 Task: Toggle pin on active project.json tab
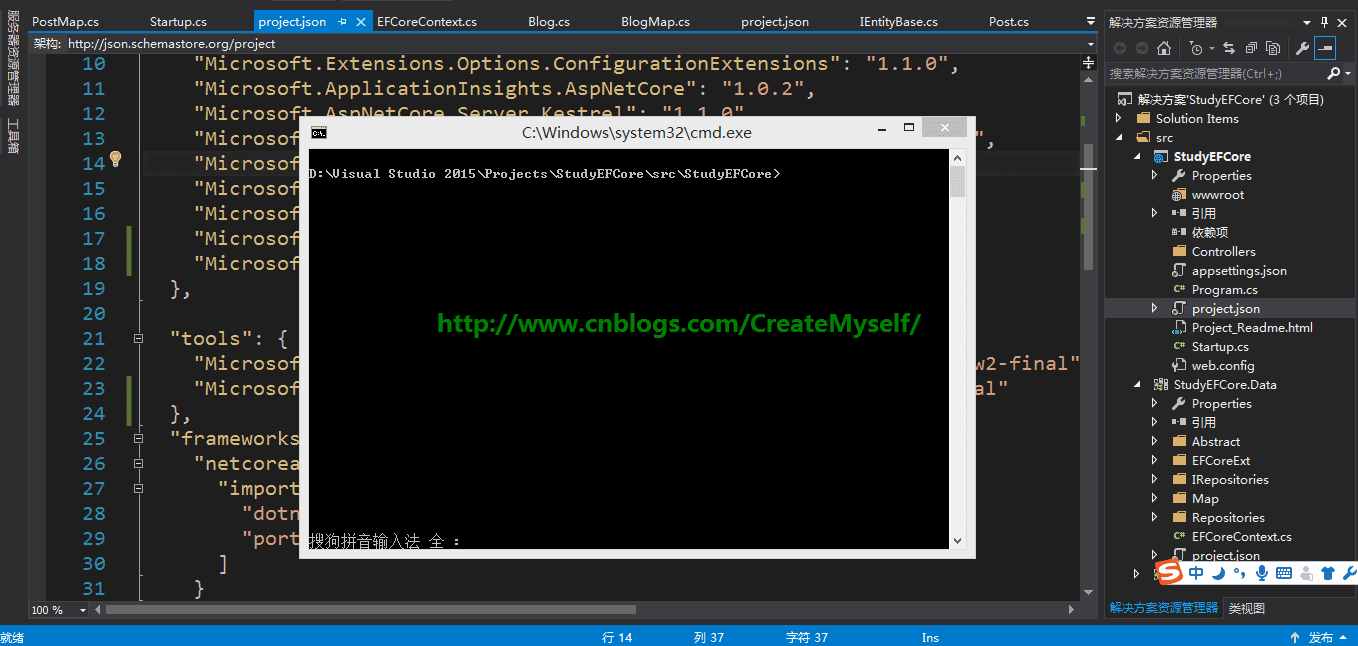(x=342, y=21)
